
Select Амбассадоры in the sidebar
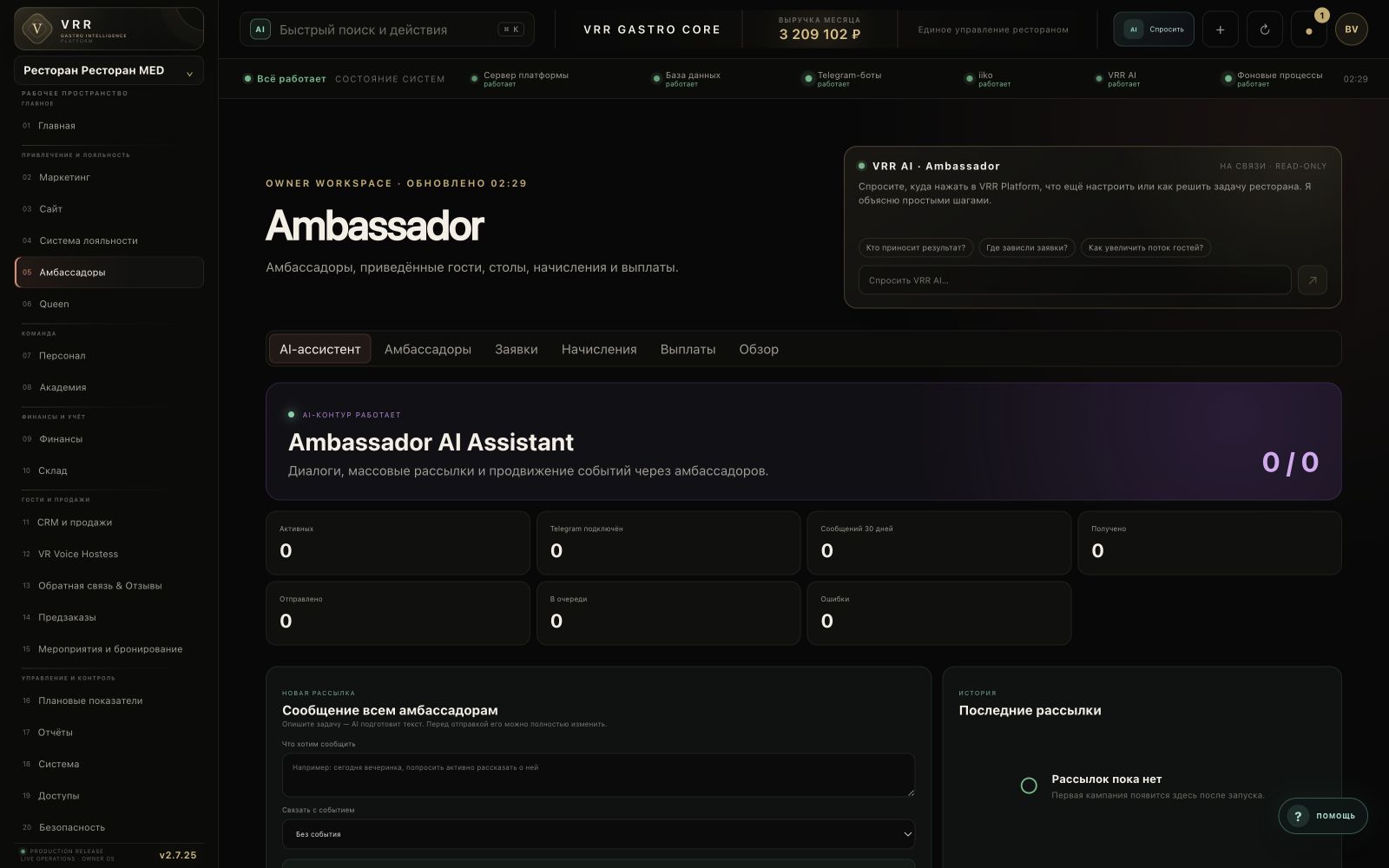pos(109,273)
